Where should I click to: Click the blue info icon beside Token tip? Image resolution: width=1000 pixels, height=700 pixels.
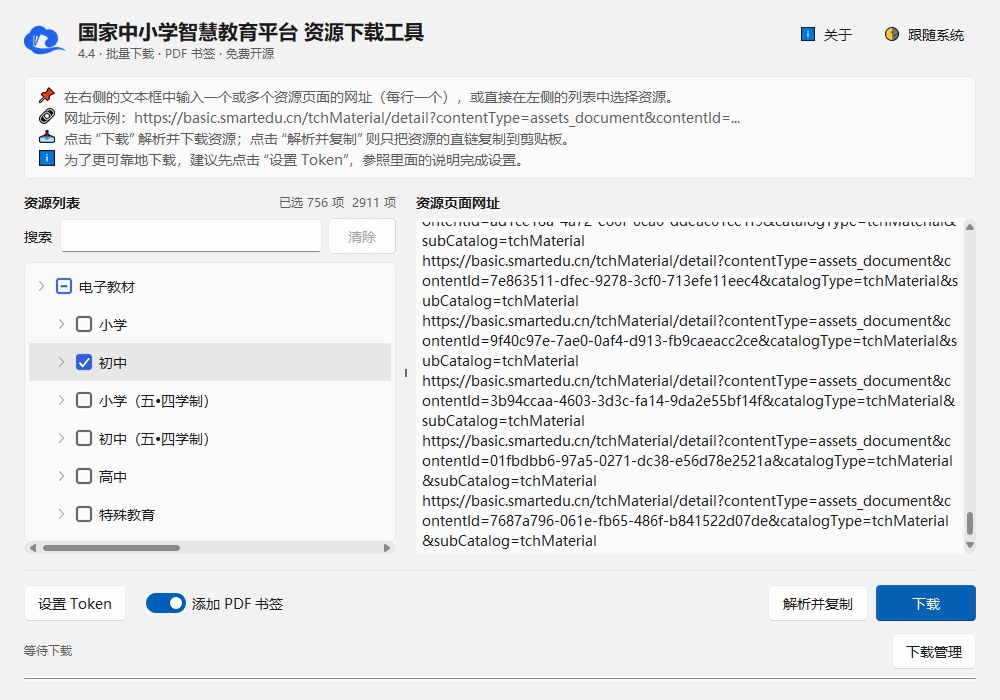(47, 159)
